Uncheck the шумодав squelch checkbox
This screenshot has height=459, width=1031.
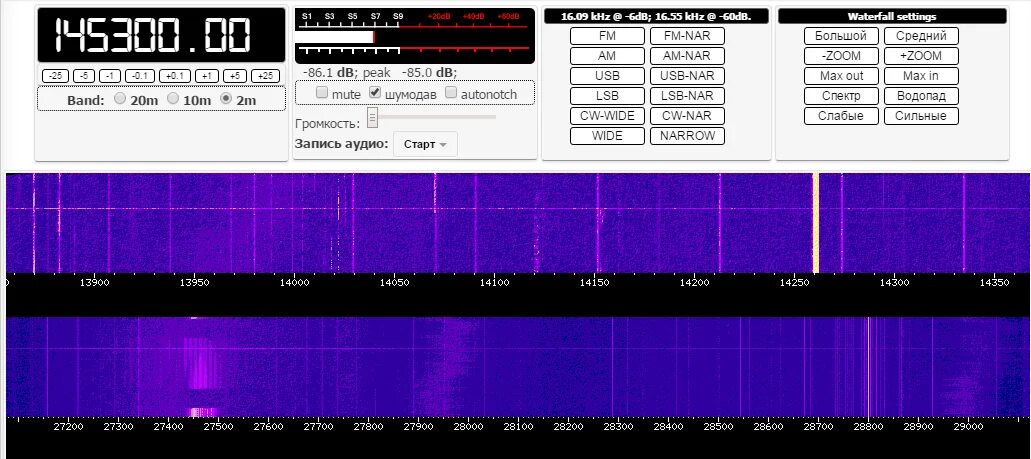click(375, 93)
